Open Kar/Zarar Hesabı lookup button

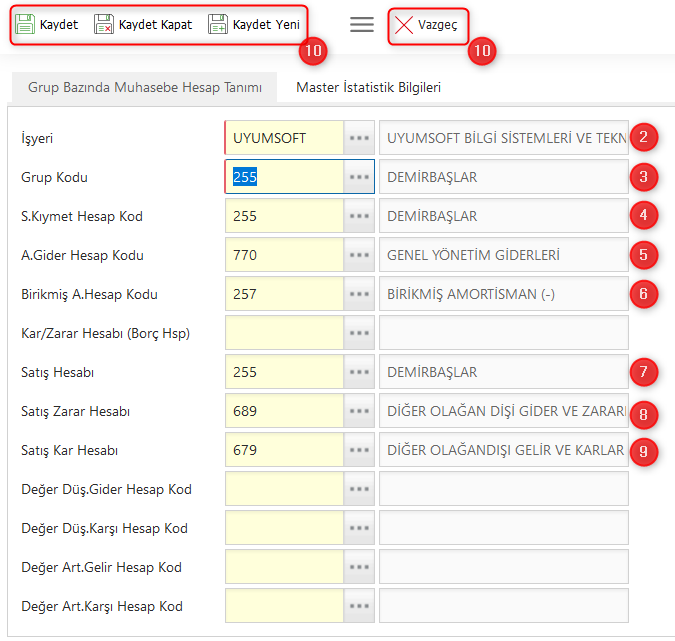point(359,333)
